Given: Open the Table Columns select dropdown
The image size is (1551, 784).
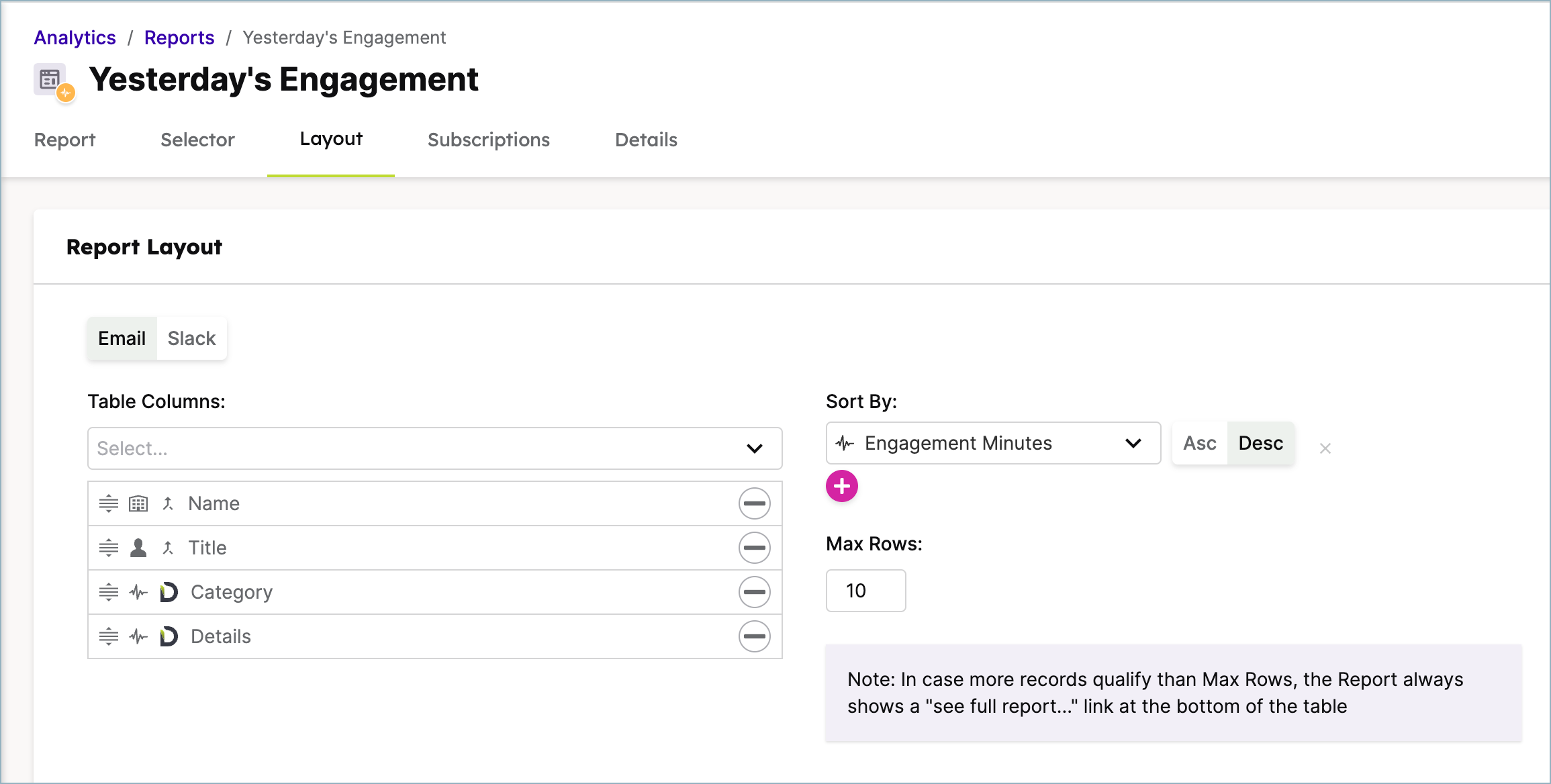Looking at the screenshot, I should [435, 448].
